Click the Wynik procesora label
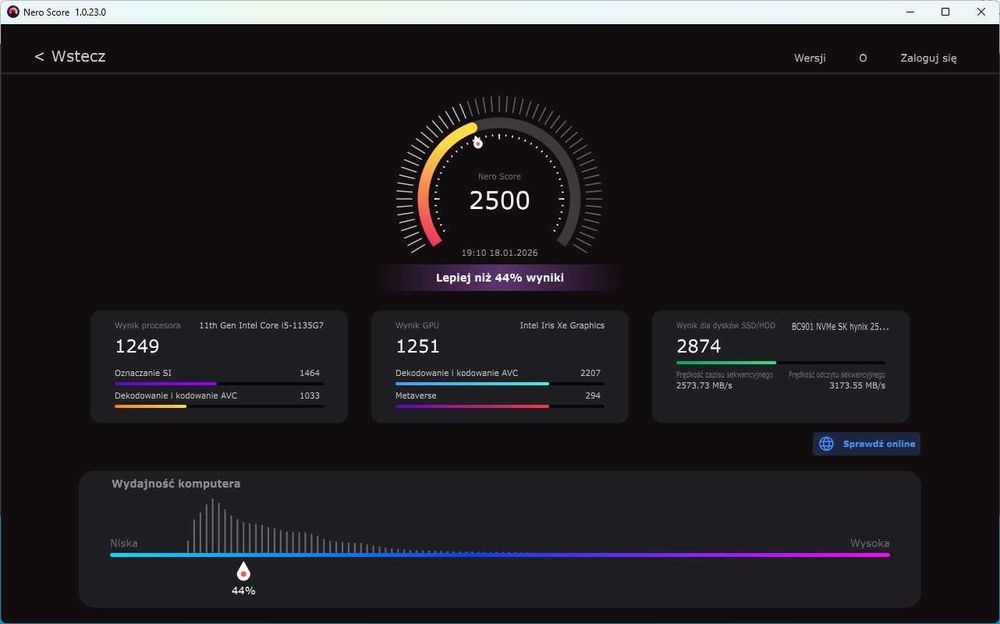 [147, 325]
